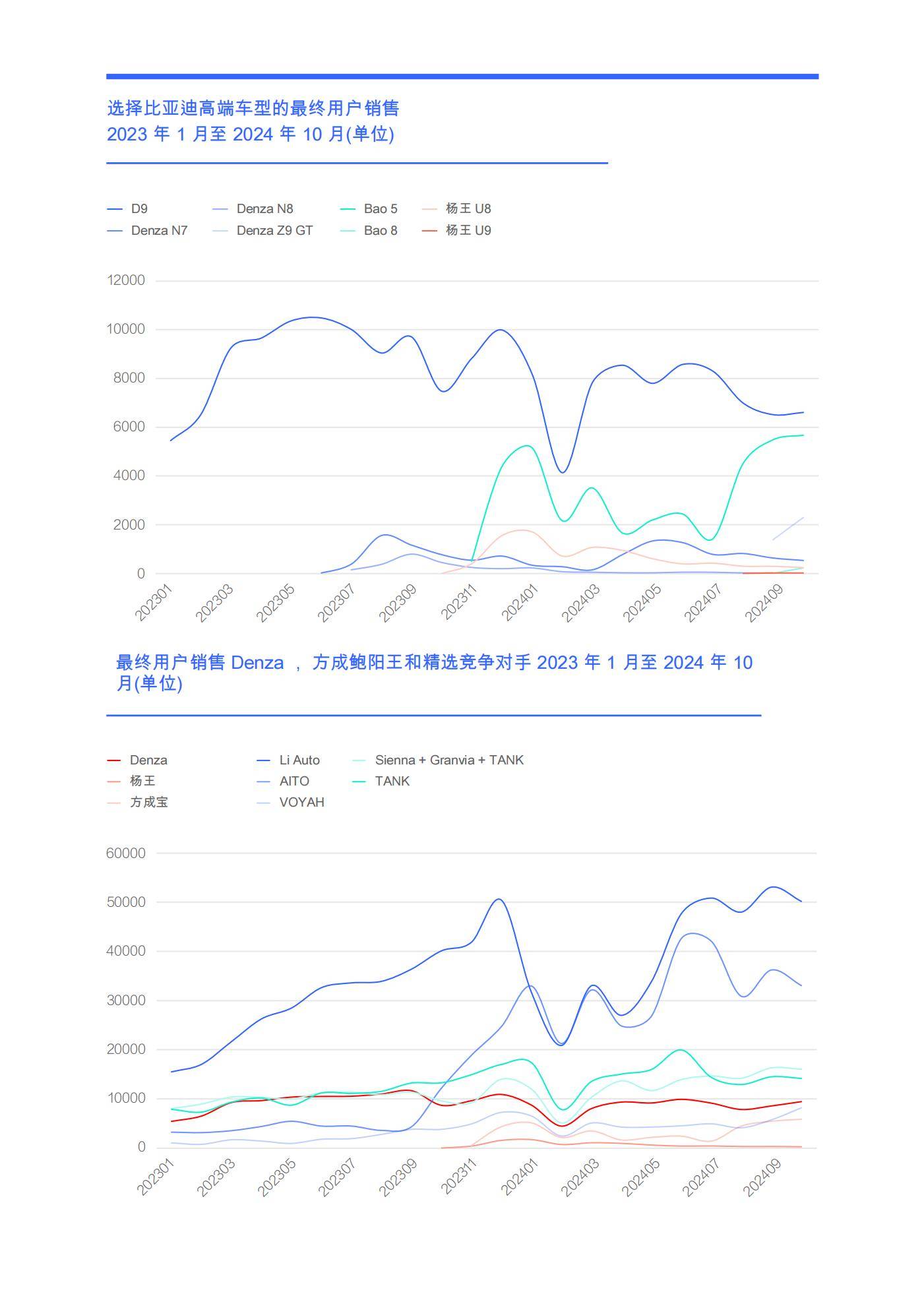The width and height of the screenshot is (924, 1298).
Task: Click the second chart title 最终用户销售 Denza
Action: (200, 662)
